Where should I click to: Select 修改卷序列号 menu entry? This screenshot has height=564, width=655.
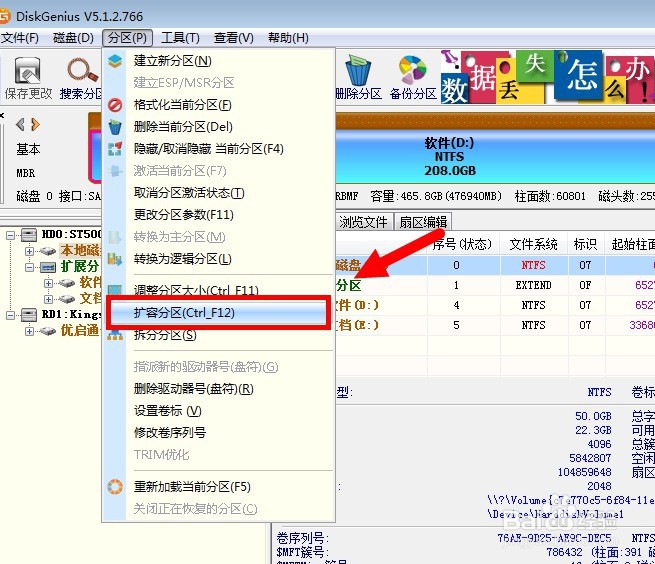point(218,433)
